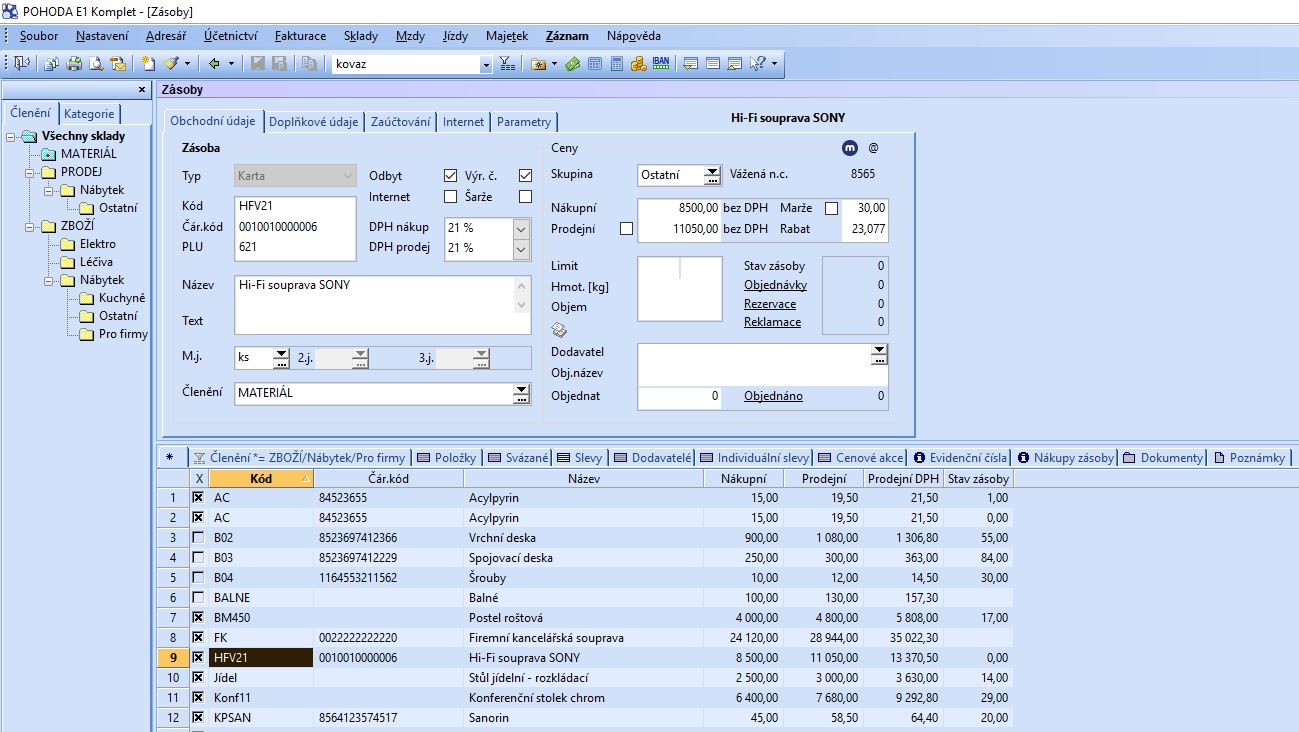Click the Objednávky link
Image resolution: width=1299 pixels, height=732 pixels.
(x=776, y=285)
